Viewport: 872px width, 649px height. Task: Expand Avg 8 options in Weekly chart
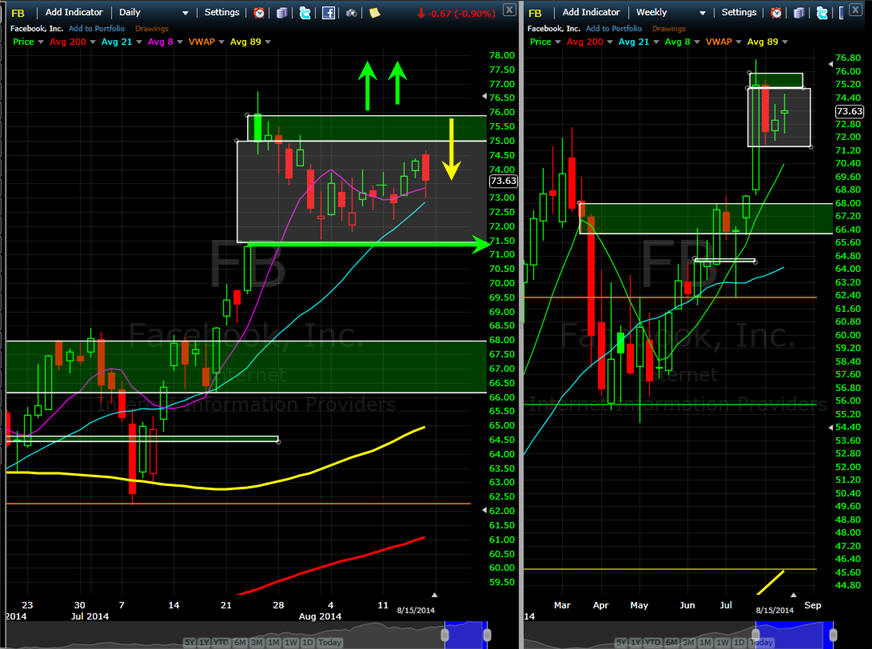pos(697,42)
